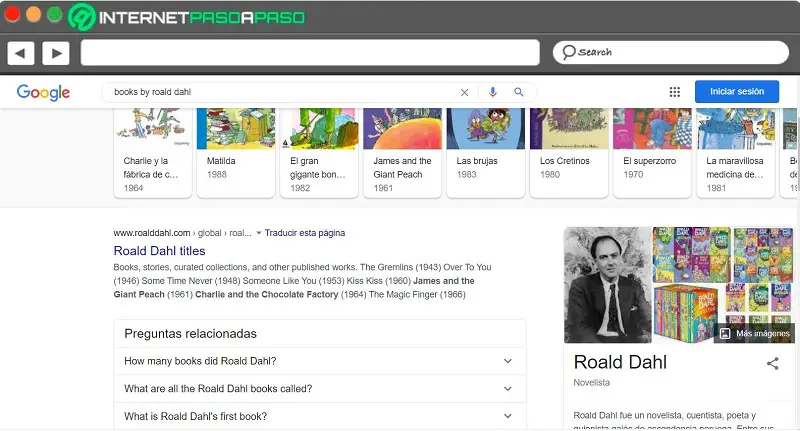The width and height of the screenshot is (800, 431).
Task: Click the blue magnifier search icon
Action: pyautogui.click(x=518, y=92)
